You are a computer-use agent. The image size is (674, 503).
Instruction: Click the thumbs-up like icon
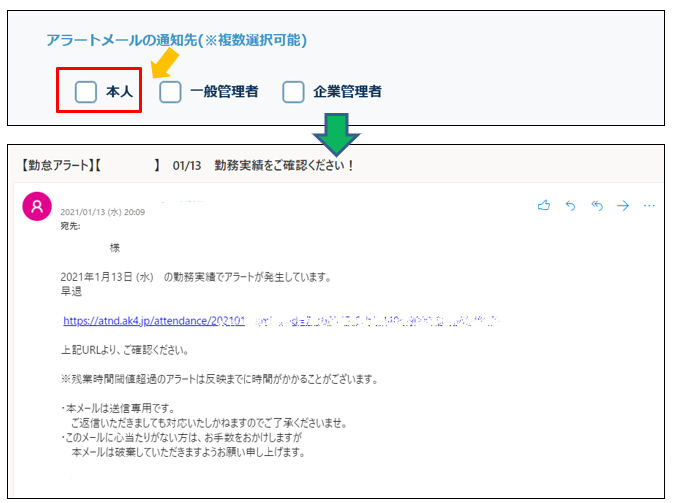click(x=544, y=205)
